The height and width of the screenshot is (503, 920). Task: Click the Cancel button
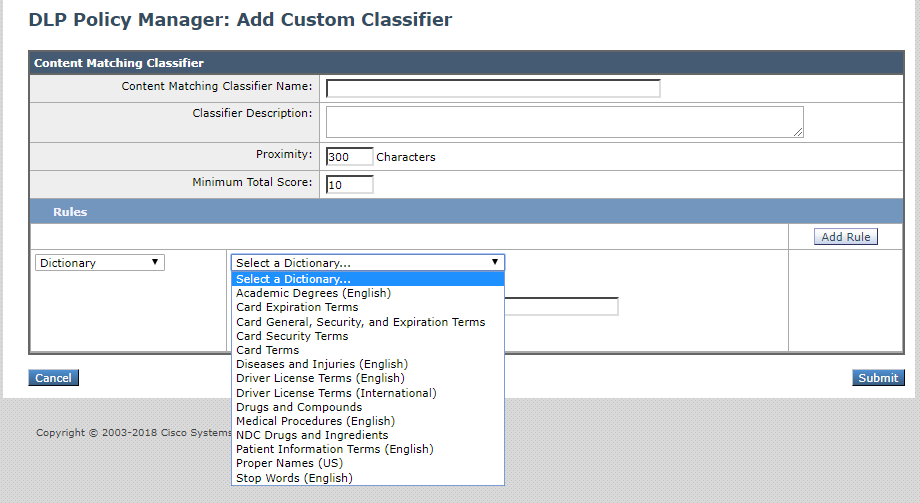[x=53, y=377]
